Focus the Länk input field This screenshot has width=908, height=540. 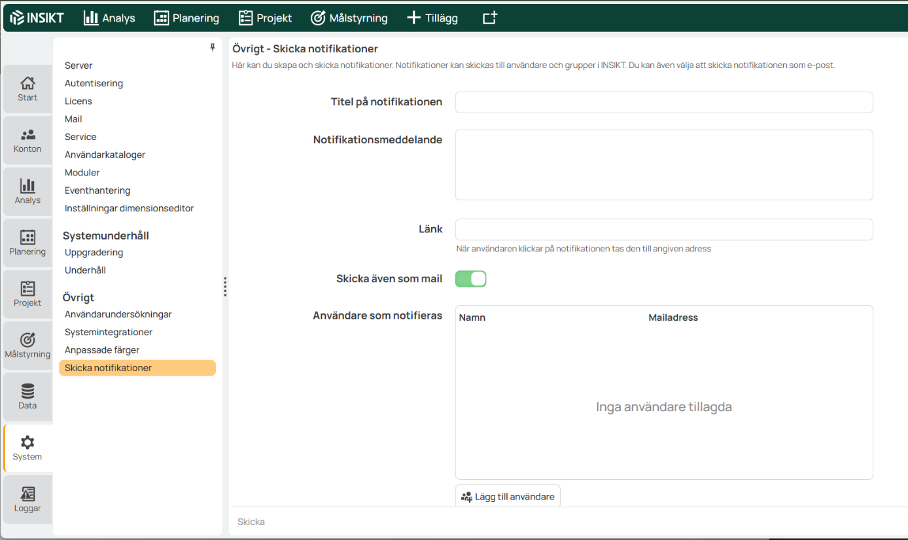point(664,229)
